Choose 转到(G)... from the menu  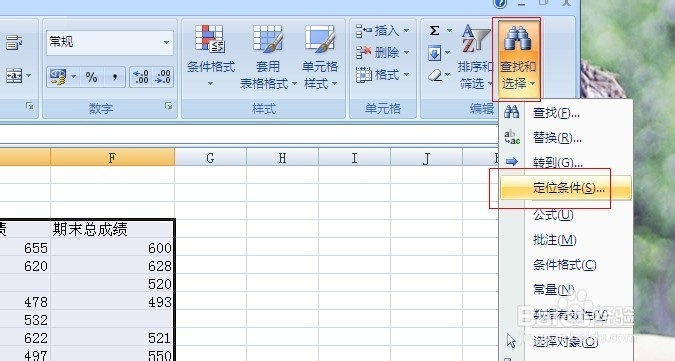566,163
